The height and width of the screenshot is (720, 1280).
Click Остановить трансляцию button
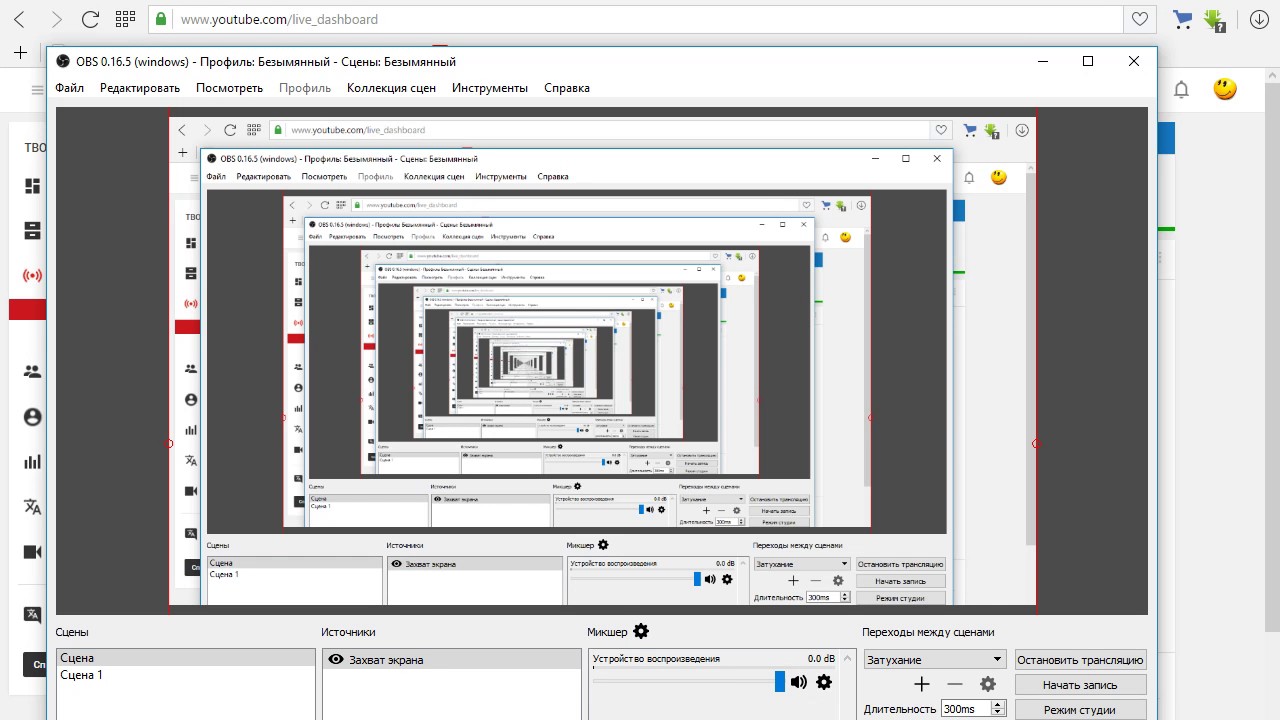pos(1080,660)
